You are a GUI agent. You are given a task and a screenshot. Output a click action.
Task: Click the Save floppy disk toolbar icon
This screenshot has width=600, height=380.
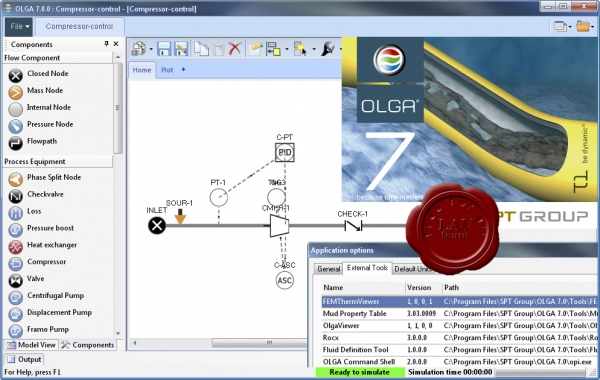164,49
